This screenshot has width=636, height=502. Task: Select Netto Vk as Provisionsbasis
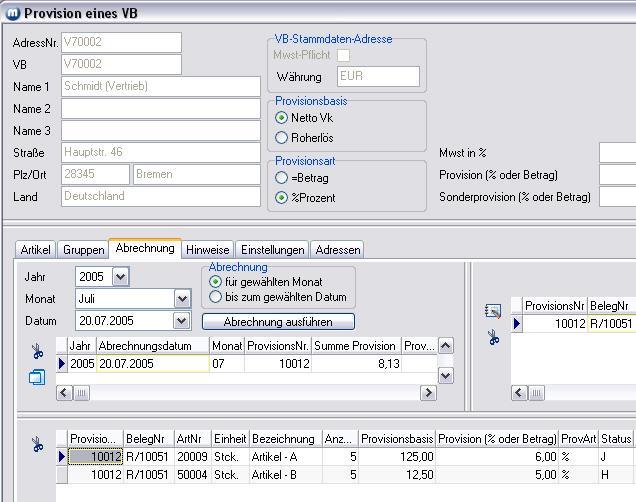pyautogui.click(x=282, y=118)
